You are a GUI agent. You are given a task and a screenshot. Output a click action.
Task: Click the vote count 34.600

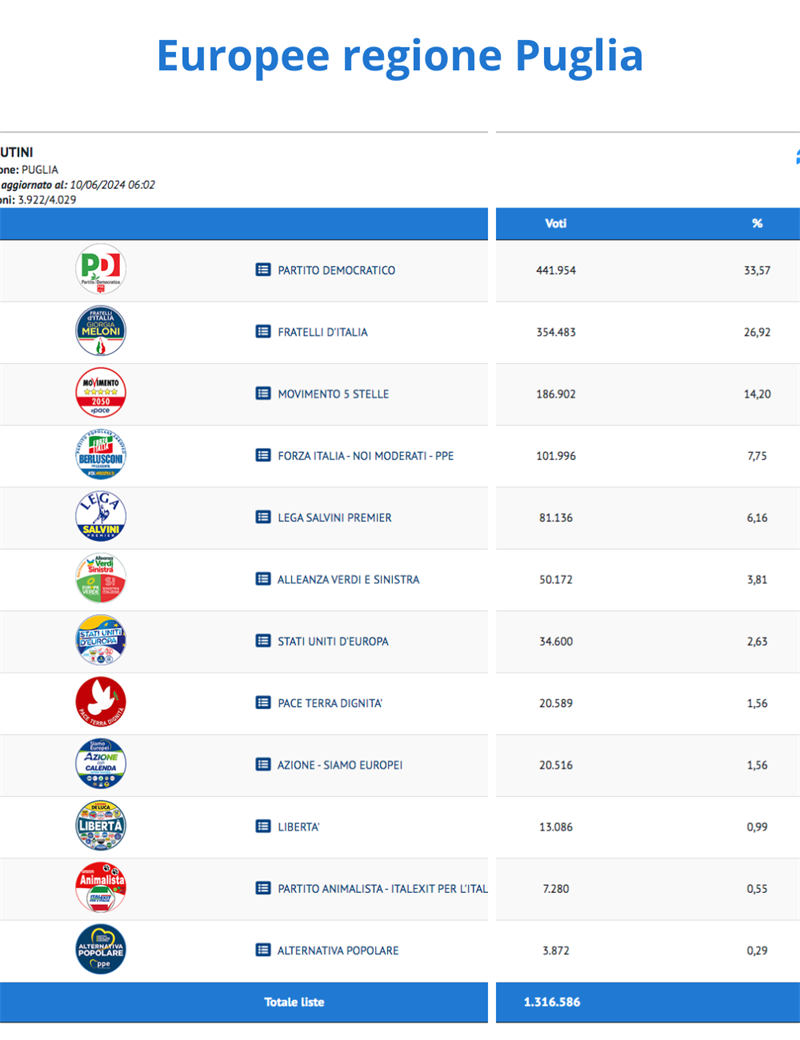556,641
